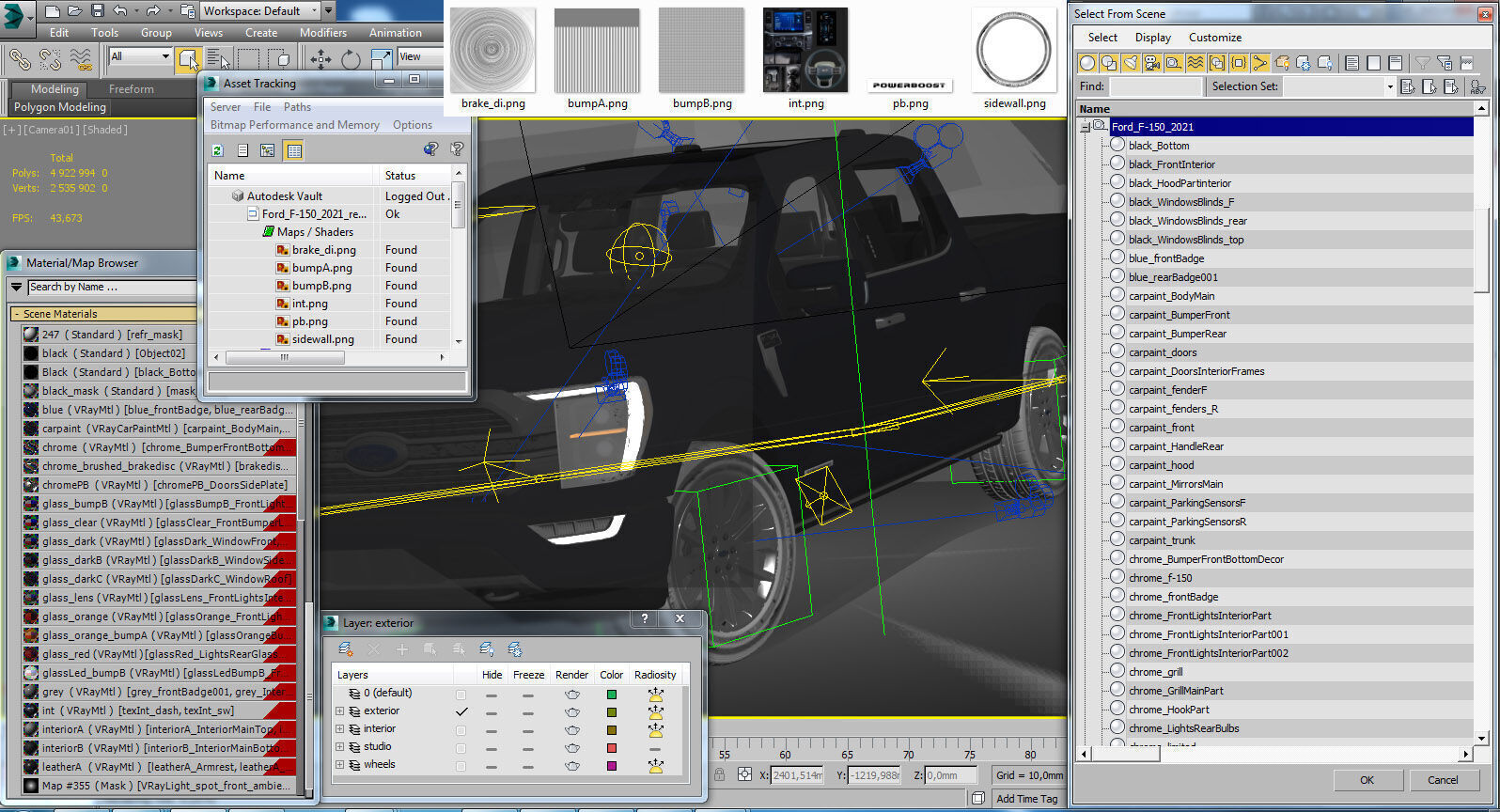This screenshot has height=812, width=1500.
Task: Toggle Display Helpers filter in Select From Scene
Action: point(1174,63)
